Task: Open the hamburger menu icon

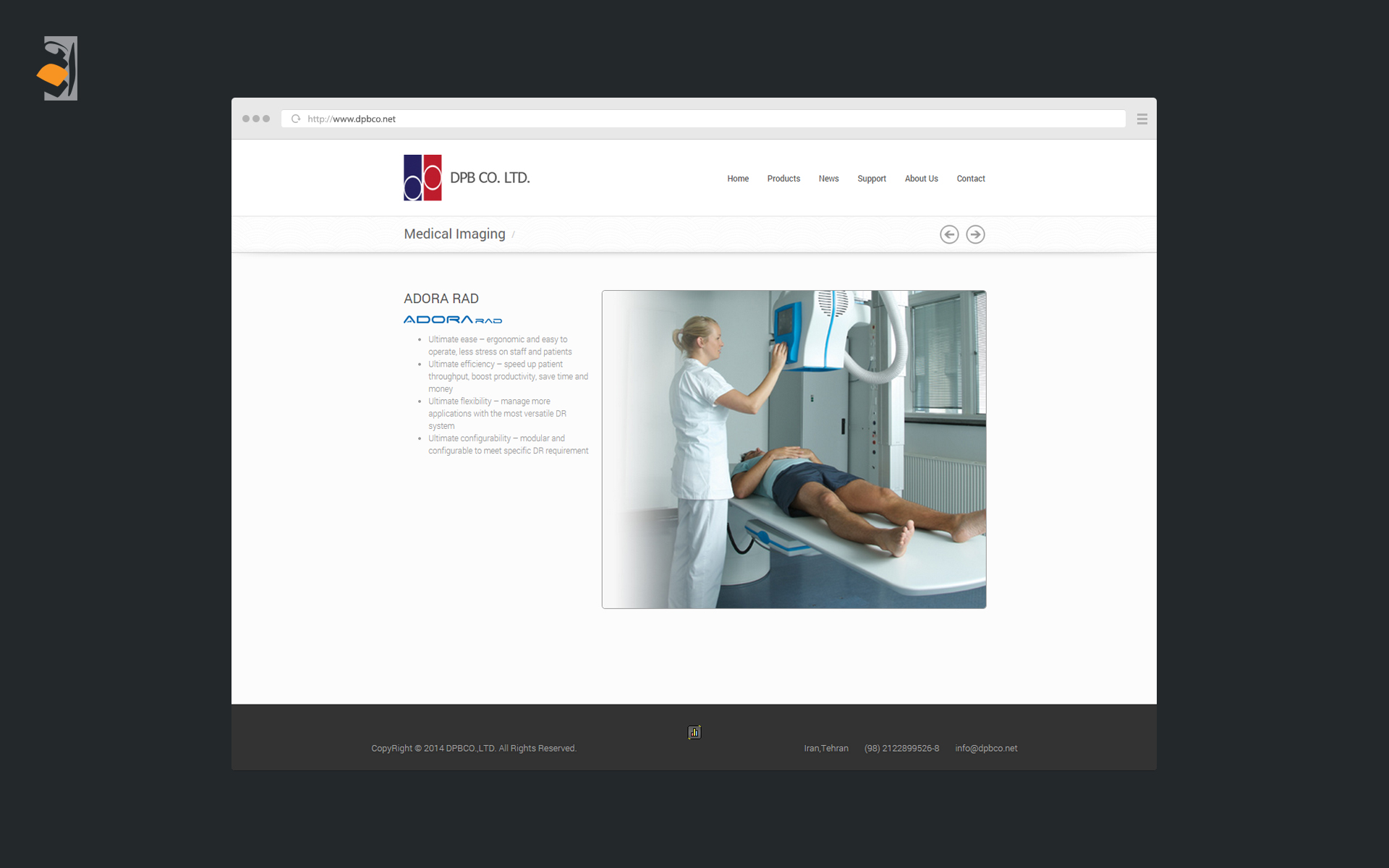Action: (1142, 119)
